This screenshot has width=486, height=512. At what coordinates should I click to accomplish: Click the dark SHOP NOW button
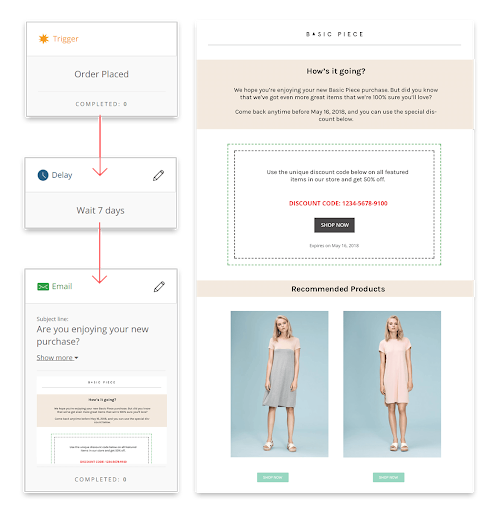(334, 225)
